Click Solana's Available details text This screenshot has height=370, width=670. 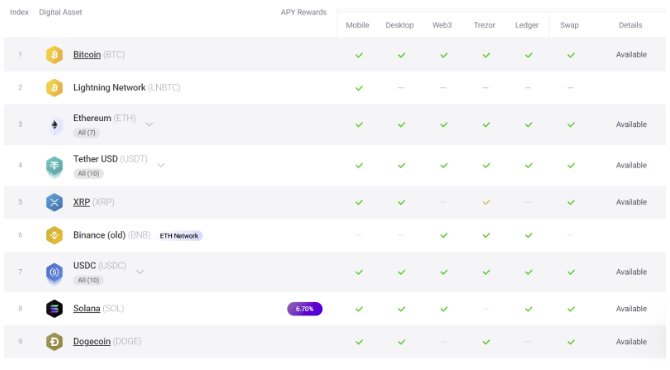[x=631, y=308]
